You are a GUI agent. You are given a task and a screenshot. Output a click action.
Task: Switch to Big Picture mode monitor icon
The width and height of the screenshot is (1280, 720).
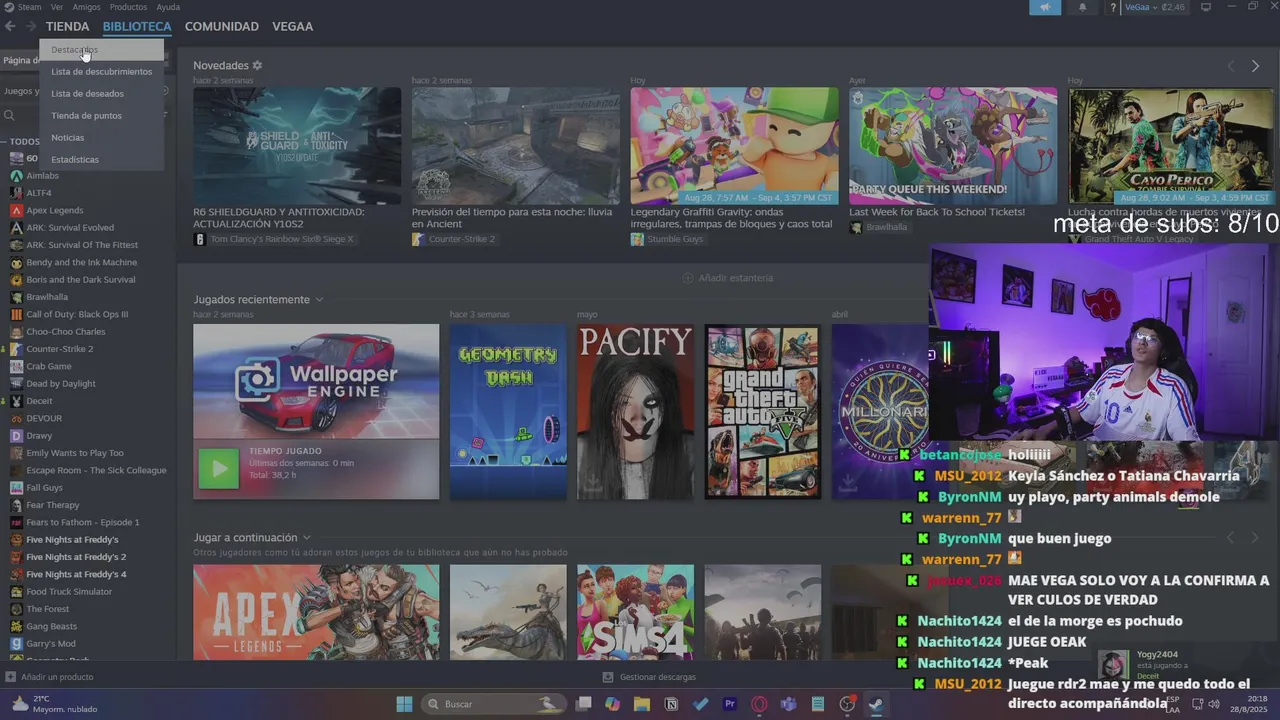pos(1206,7)
